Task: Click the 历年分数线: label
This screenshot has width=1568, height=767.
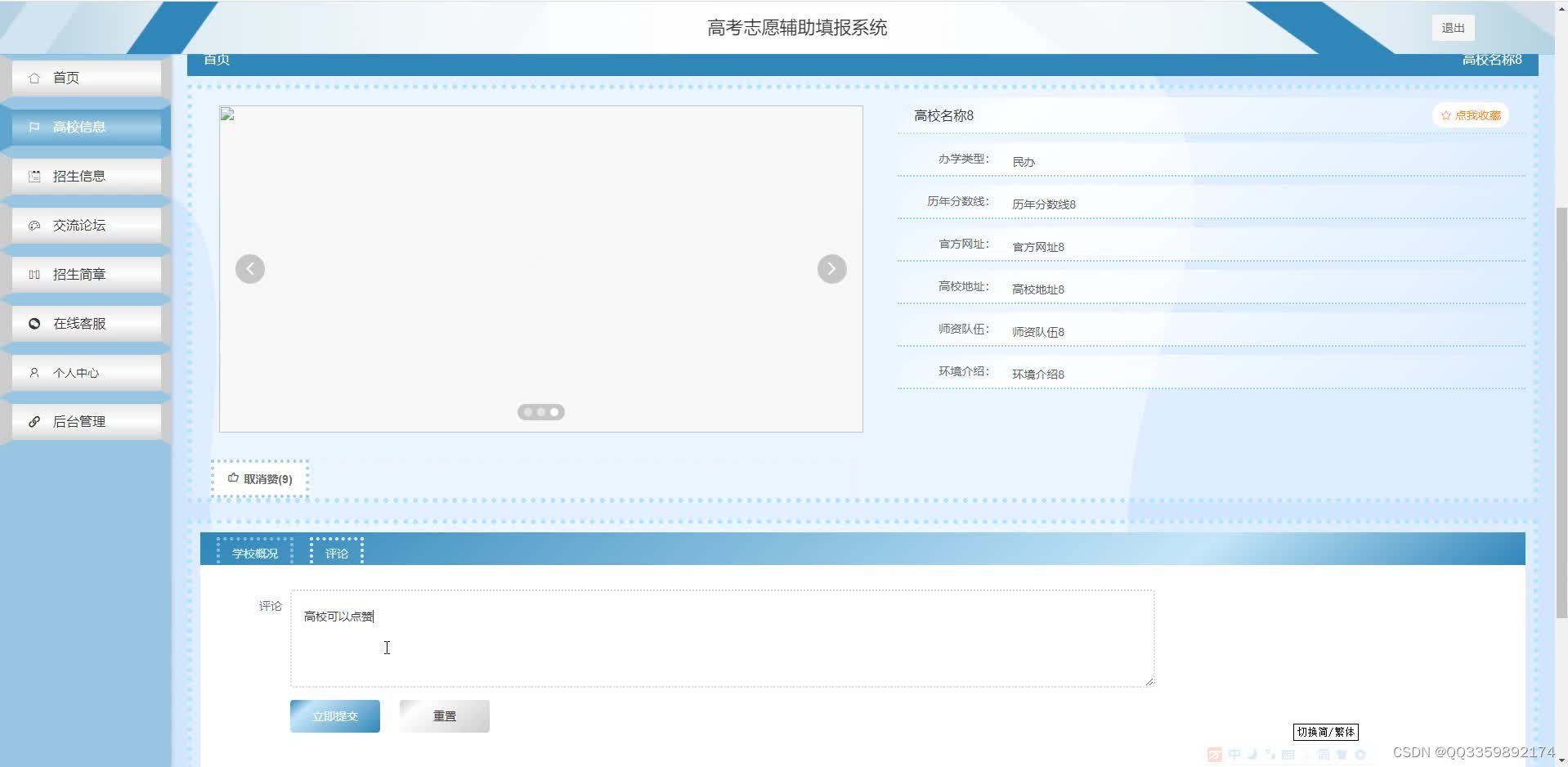Action: 958,201
